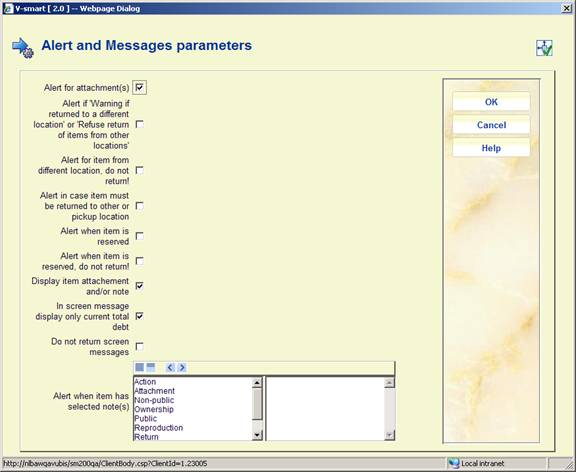Click the notes list scrollbar thumb

pos(257,404)
